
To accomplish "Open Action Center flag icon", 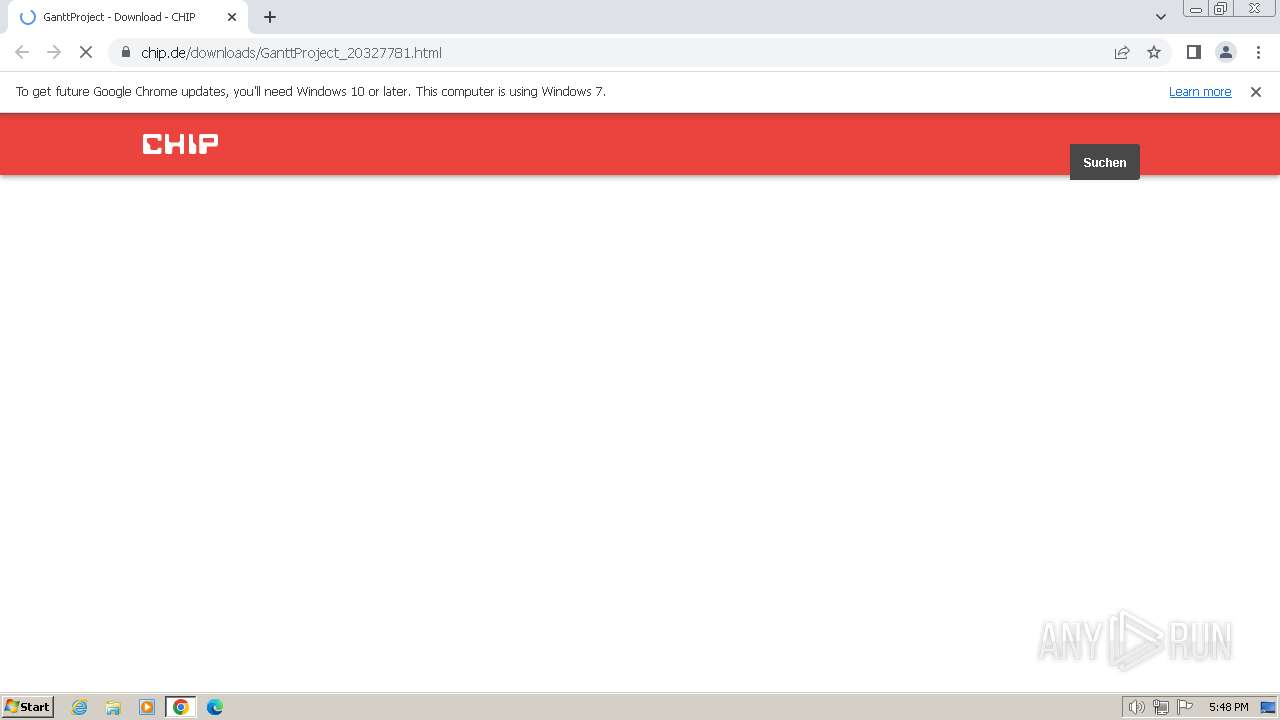I will click(x=1185, y=707).
